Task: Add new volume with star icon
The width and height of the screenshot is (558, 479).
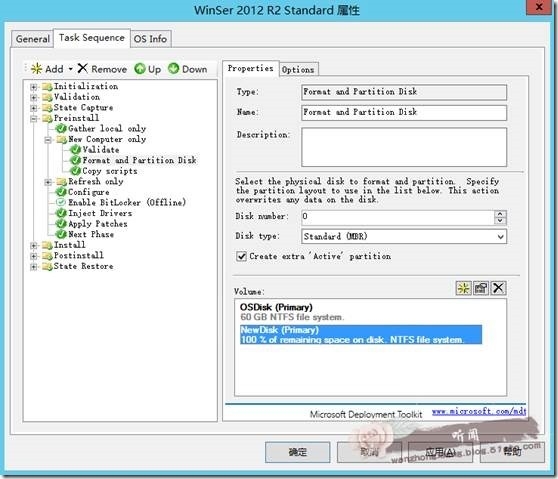Action: coord(463,288)
